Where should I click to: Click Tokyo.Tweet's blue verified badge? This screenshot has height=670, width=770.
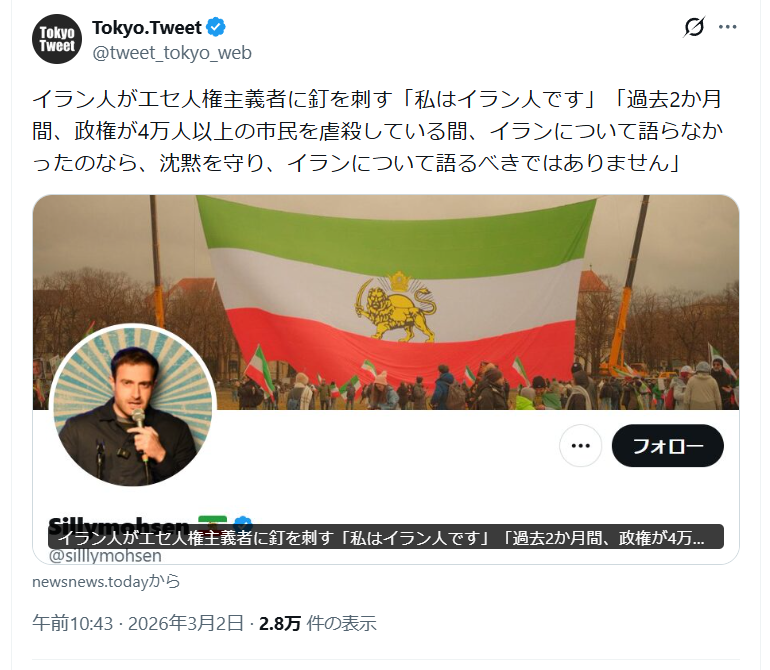click(216, 28)
